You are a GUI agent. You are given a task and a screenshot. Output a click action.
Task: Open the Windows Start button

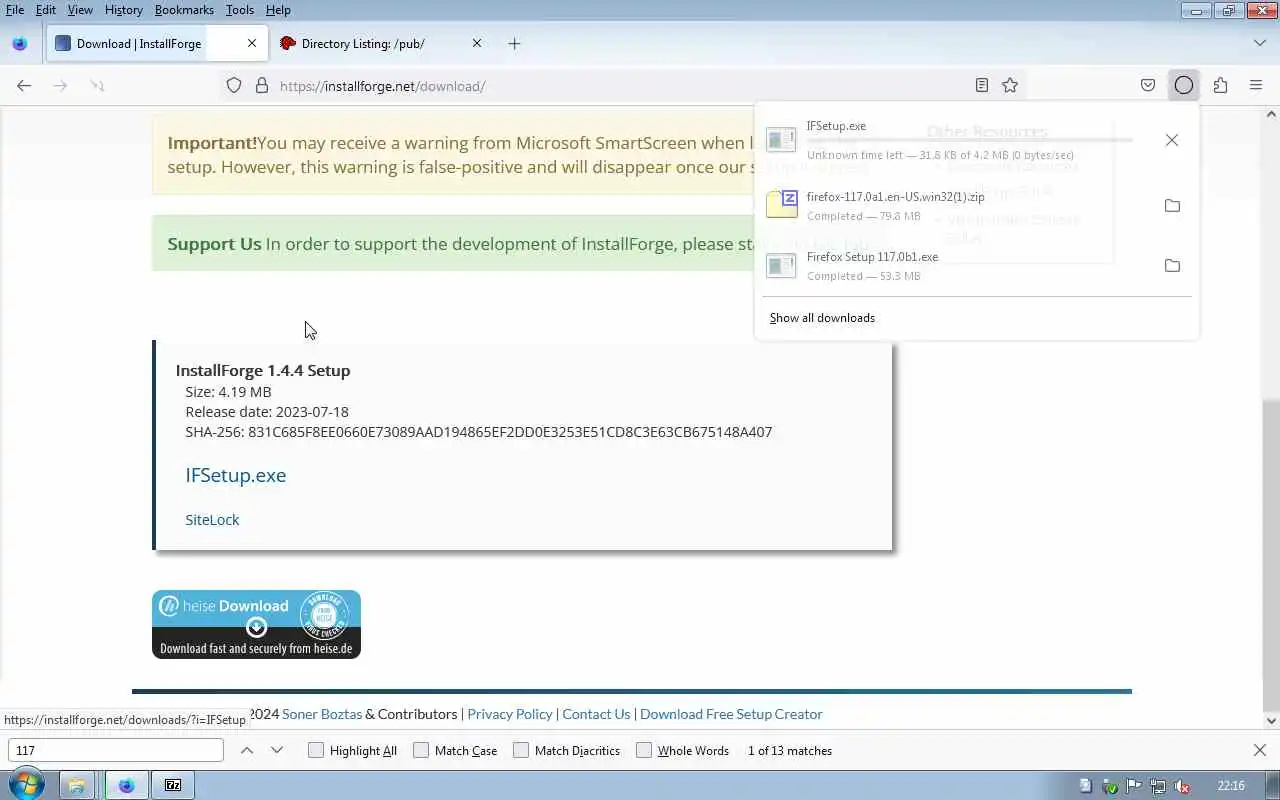pyautogui.click(x=26, y=785)
